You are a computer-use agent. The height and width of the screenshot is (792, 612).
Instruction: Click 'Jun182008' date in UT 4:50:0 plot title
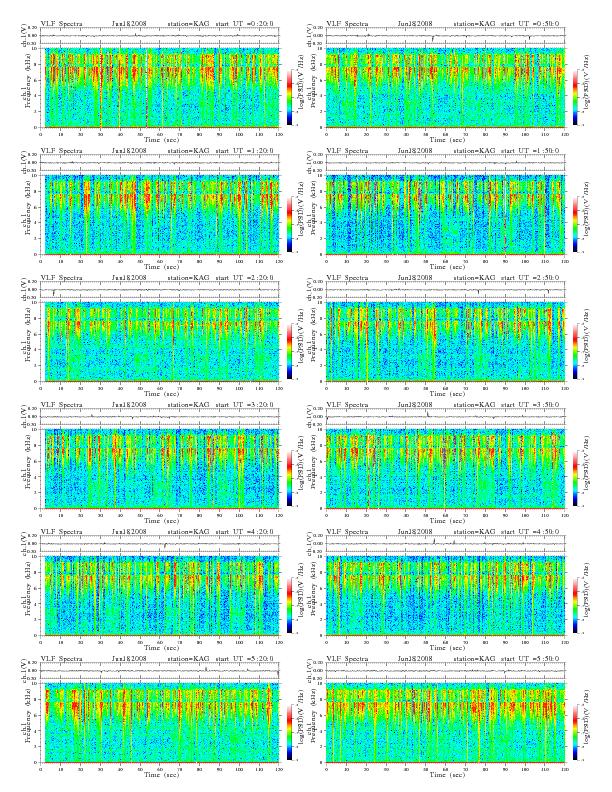click(x=415, y=532)
